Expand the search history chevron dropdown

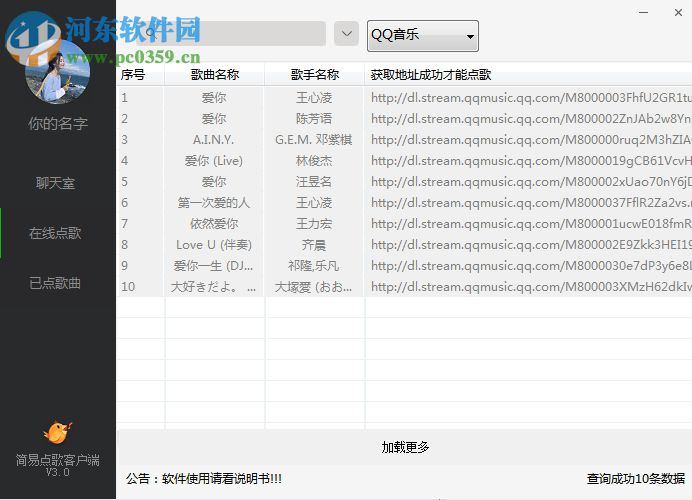(x=346, y=34)
